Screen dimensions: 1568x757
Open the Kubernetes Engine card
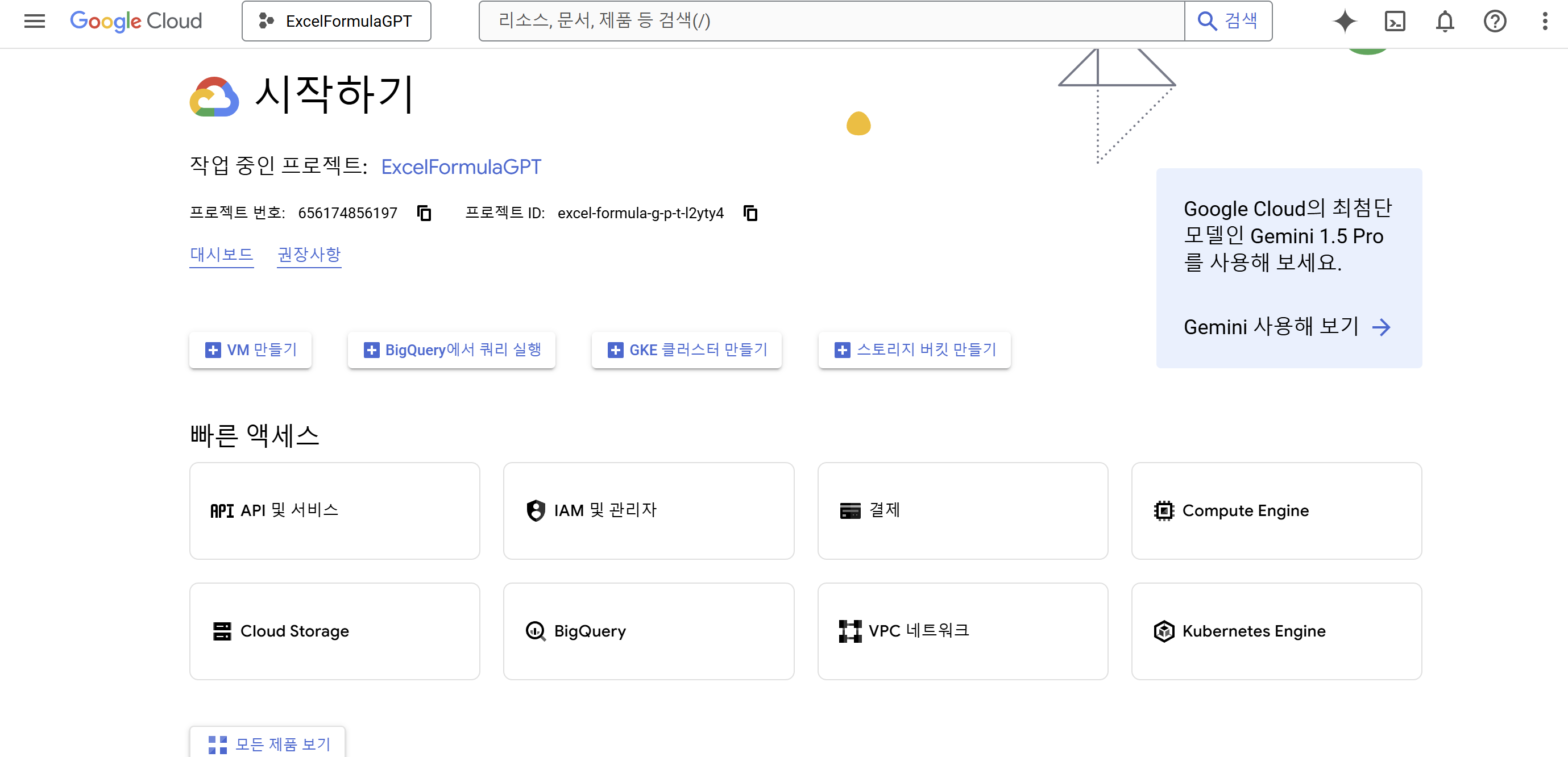pyautogui.click(x=1276, y=631)
